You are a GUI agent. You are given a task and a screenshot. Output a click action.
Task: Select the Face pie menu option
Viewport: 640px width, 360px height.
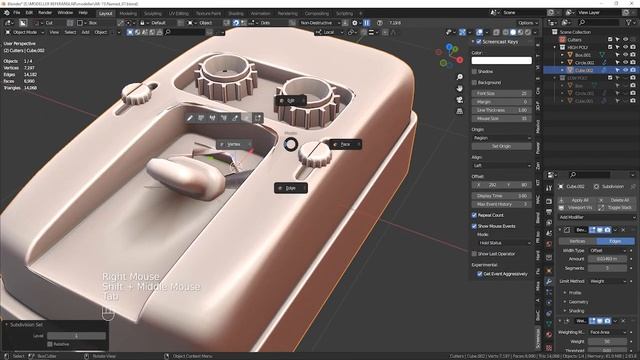[x=345, y=144]
